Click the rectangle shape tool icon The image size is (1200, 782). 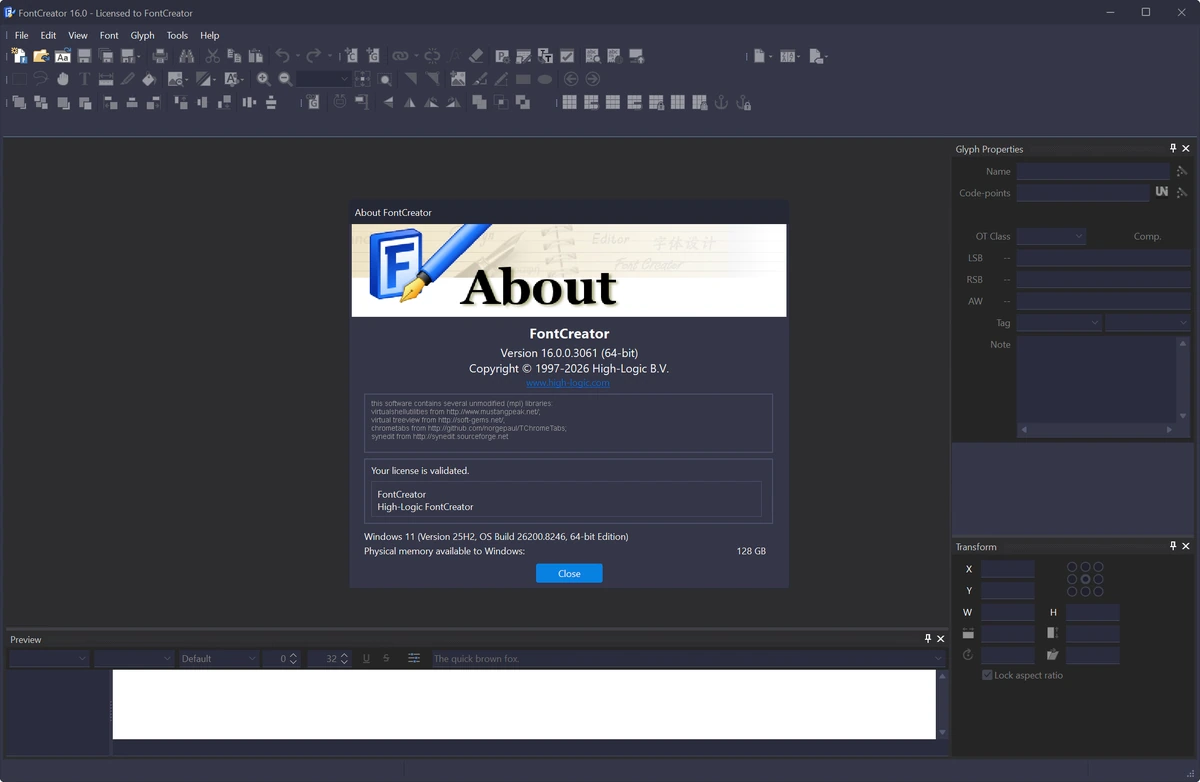pyautogui.click(x=523, y=79)
